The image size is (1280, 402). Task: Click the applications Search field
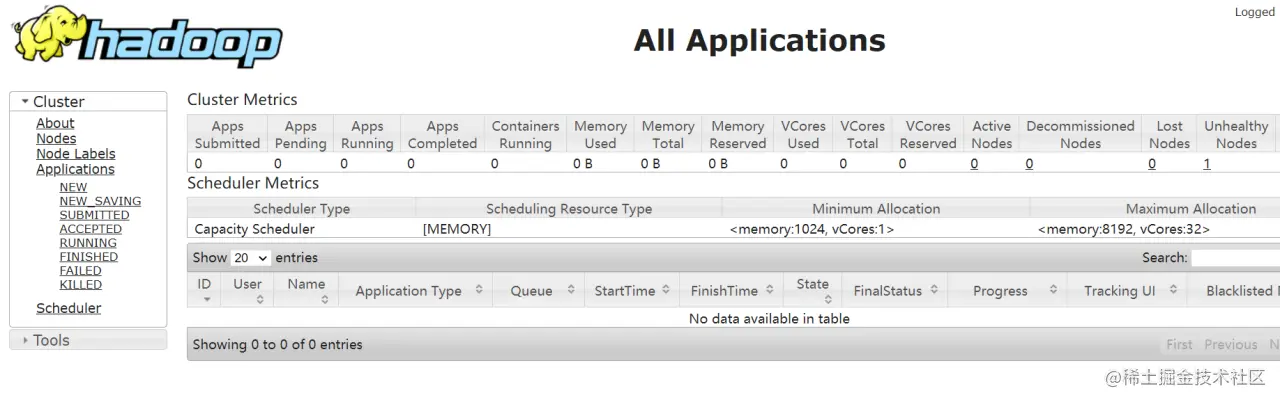point(1235,258)
